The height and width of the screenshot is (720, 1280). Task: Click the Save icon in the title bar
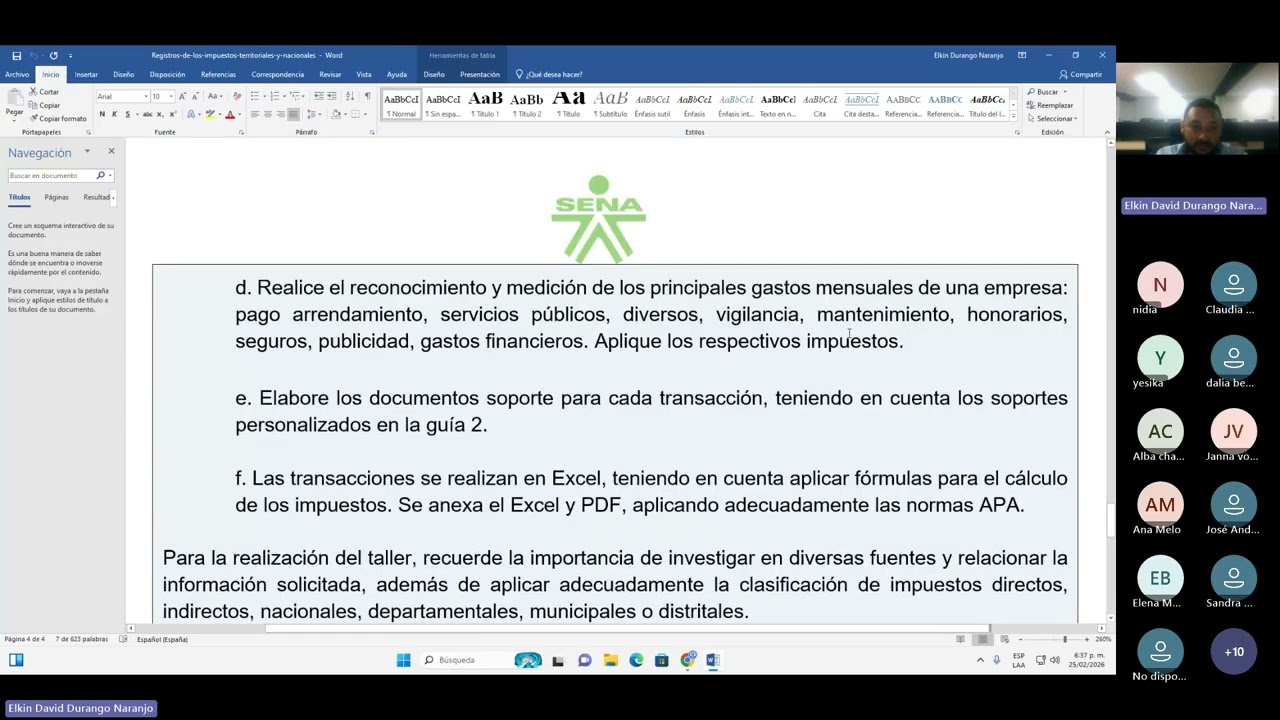[x=16, y=55]
